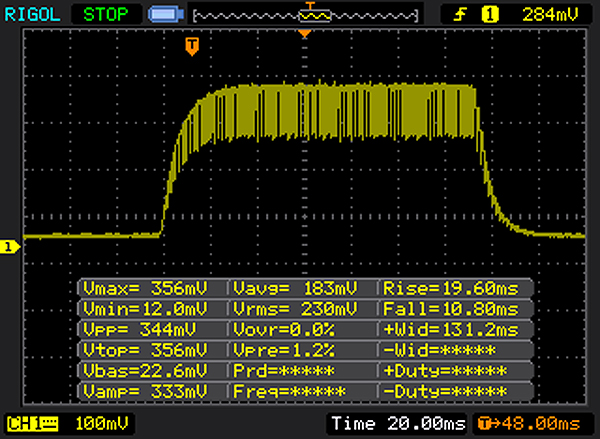
Task: Click the orange triangle at top center
Action: coord(306,34)
